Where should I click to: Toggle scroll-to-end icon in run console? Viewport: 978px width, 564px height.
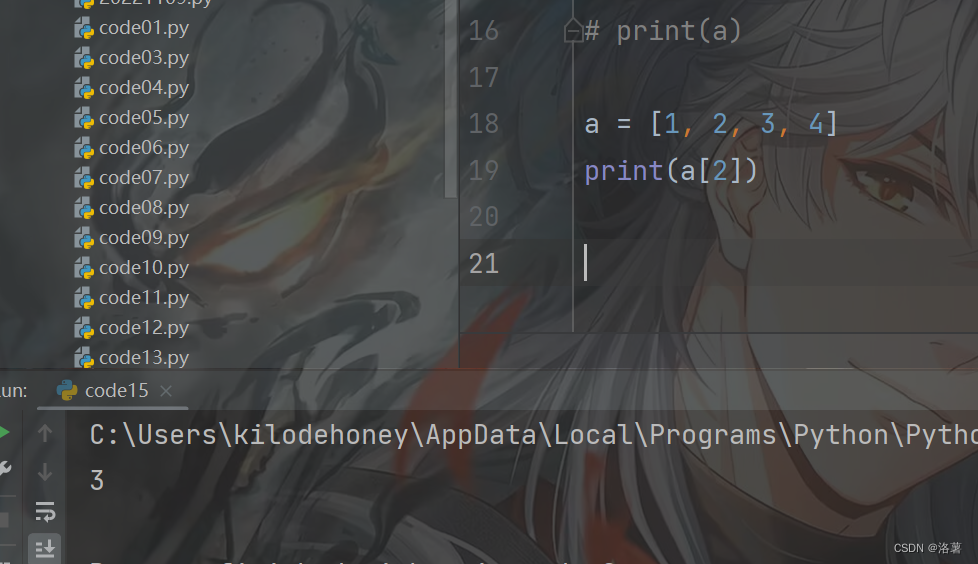[x=45, y=549]
